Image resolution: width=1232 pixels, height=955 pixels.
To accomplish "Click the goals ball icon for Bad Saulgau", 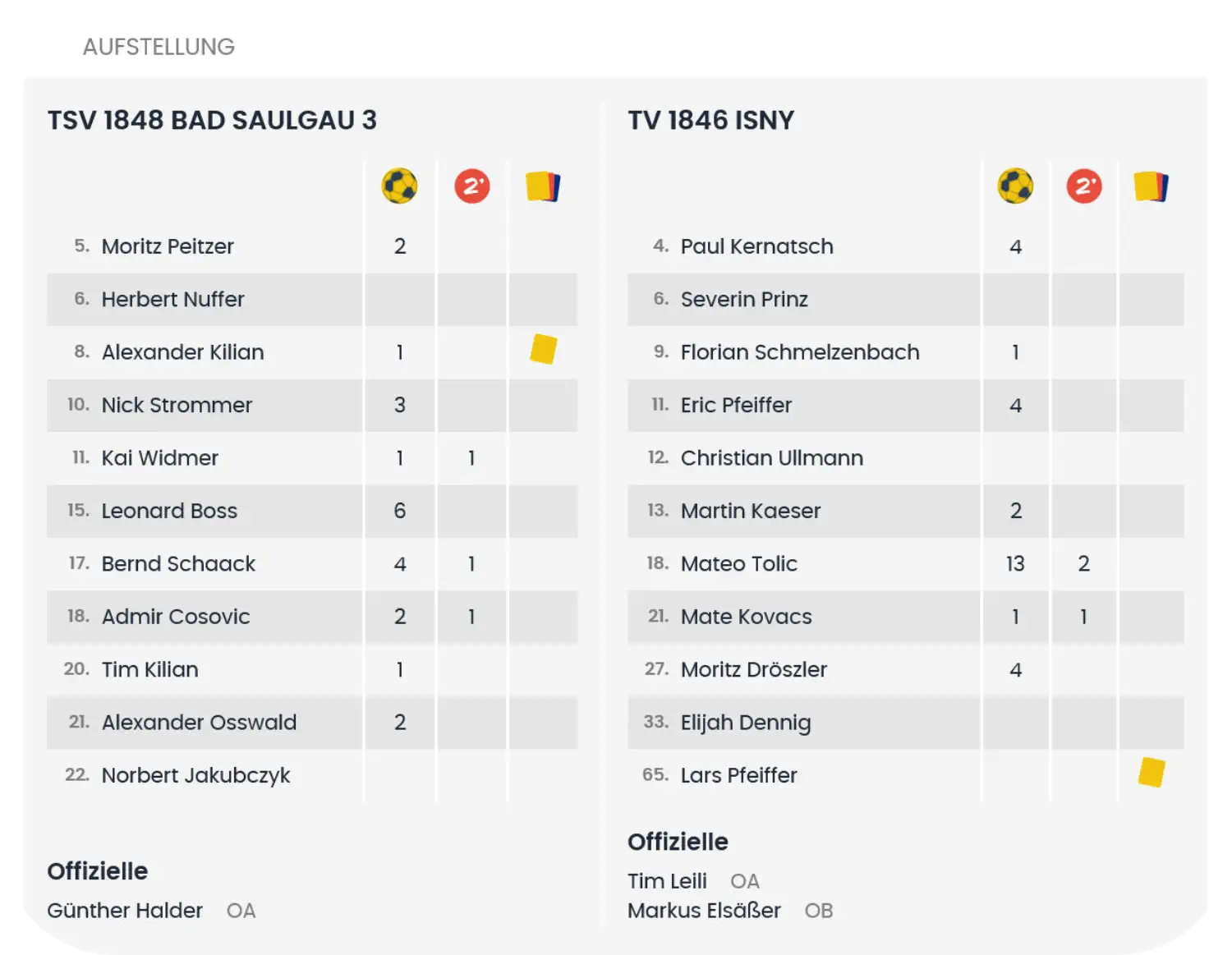I will pyautogui.click(x=399, y=186).
